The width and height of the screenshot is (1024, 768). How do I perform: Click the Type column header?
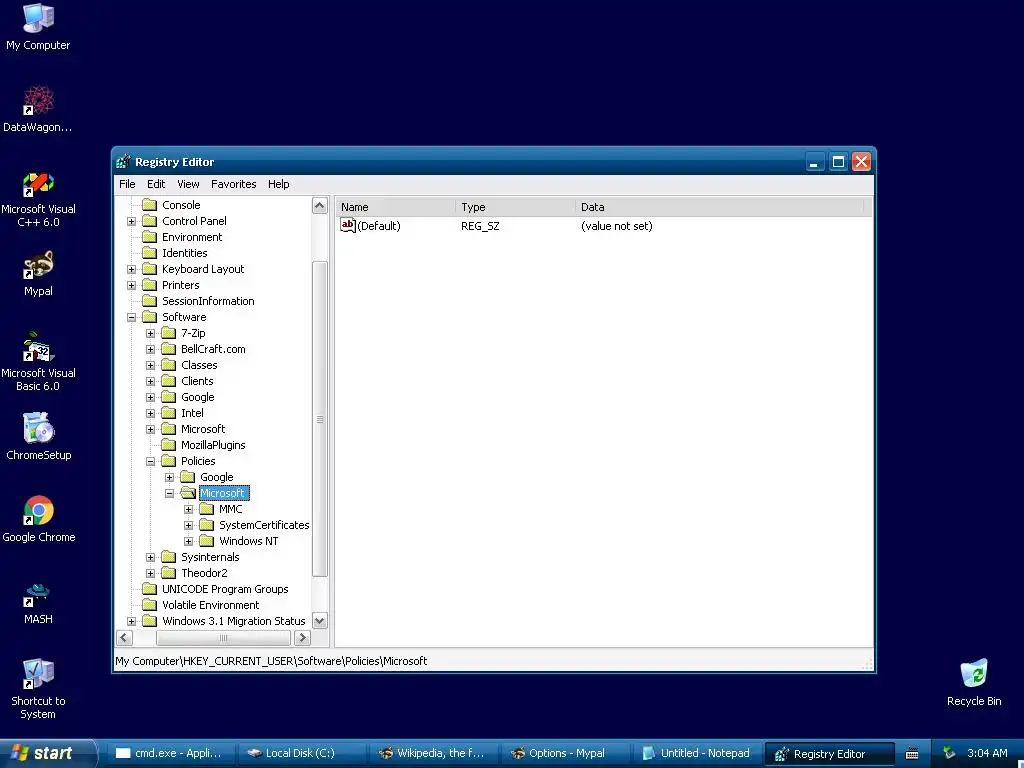coord(515,207)
